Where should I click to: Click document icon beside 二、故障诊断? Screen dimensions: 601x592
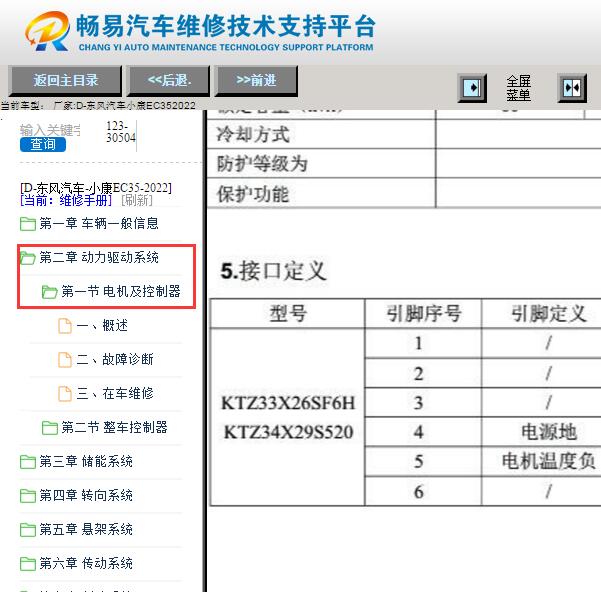pyautogui.click(x=65, y=360)
